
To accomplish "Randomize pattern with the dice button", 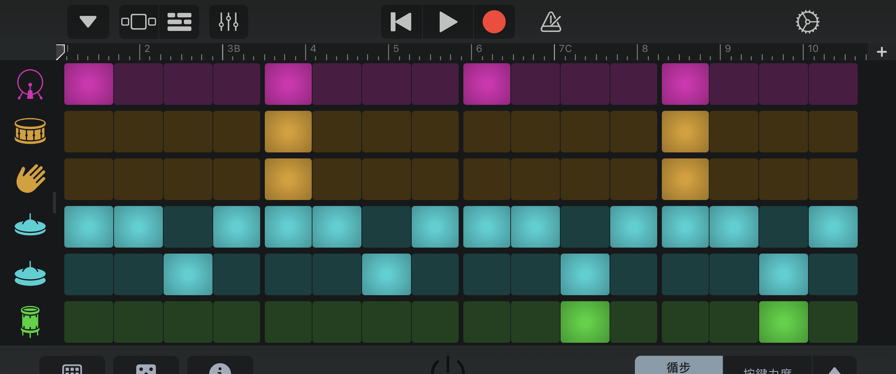I will pyautogui.click(x=146, y=367).
